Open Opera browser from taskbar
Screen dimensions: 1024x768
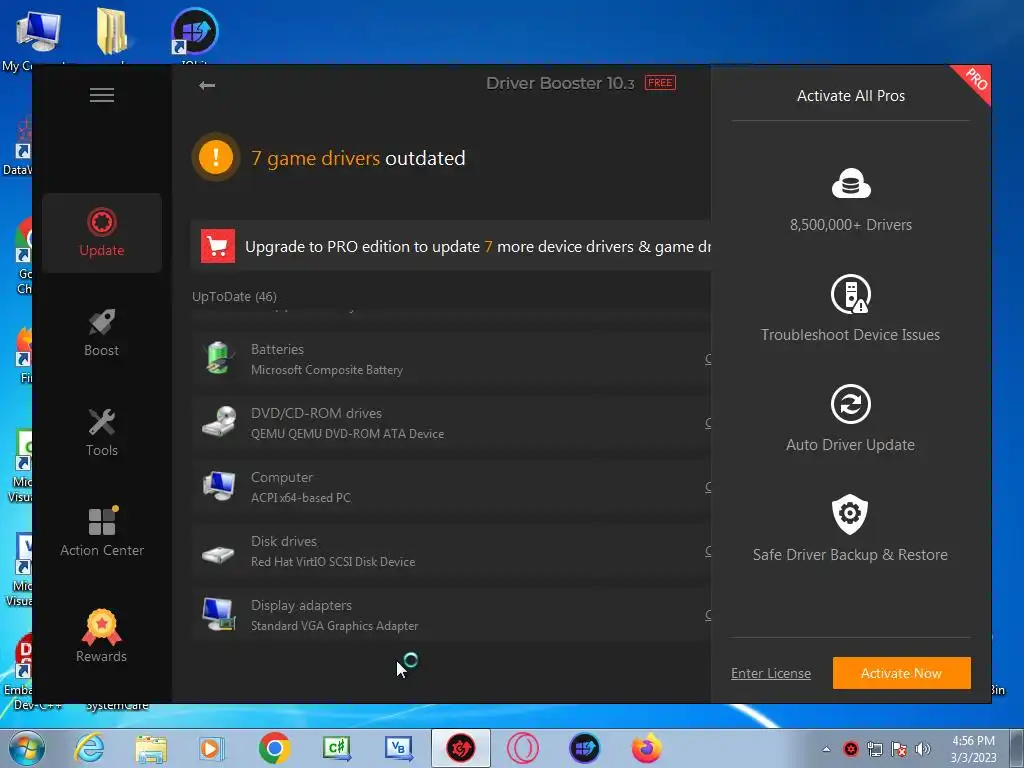click(522, 748)
